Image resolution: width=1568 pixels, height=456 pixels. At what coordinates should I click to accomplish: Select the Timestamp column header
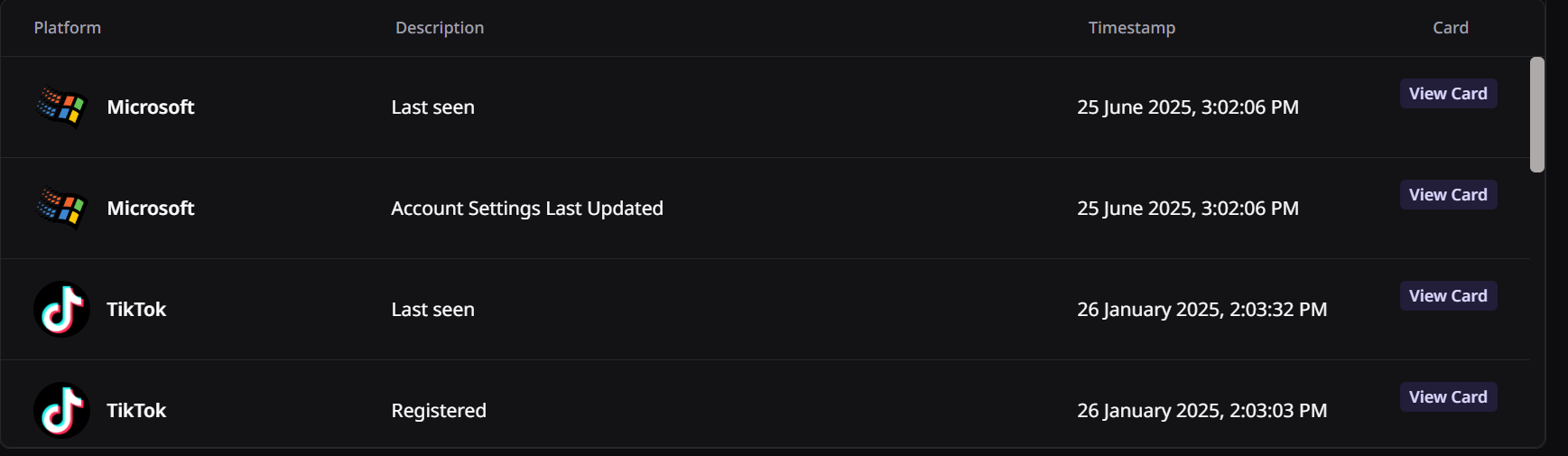click(1132, 28)
